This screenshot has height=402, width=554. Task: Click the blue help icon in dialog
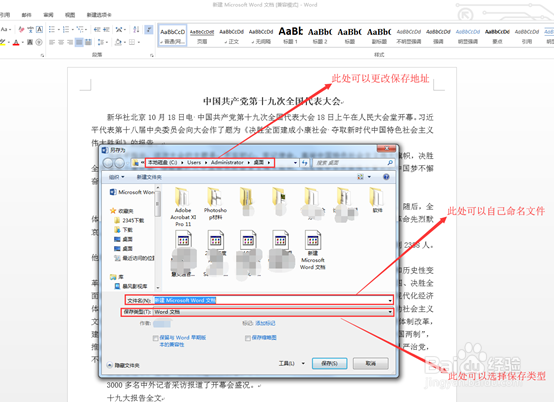point(386,177)
